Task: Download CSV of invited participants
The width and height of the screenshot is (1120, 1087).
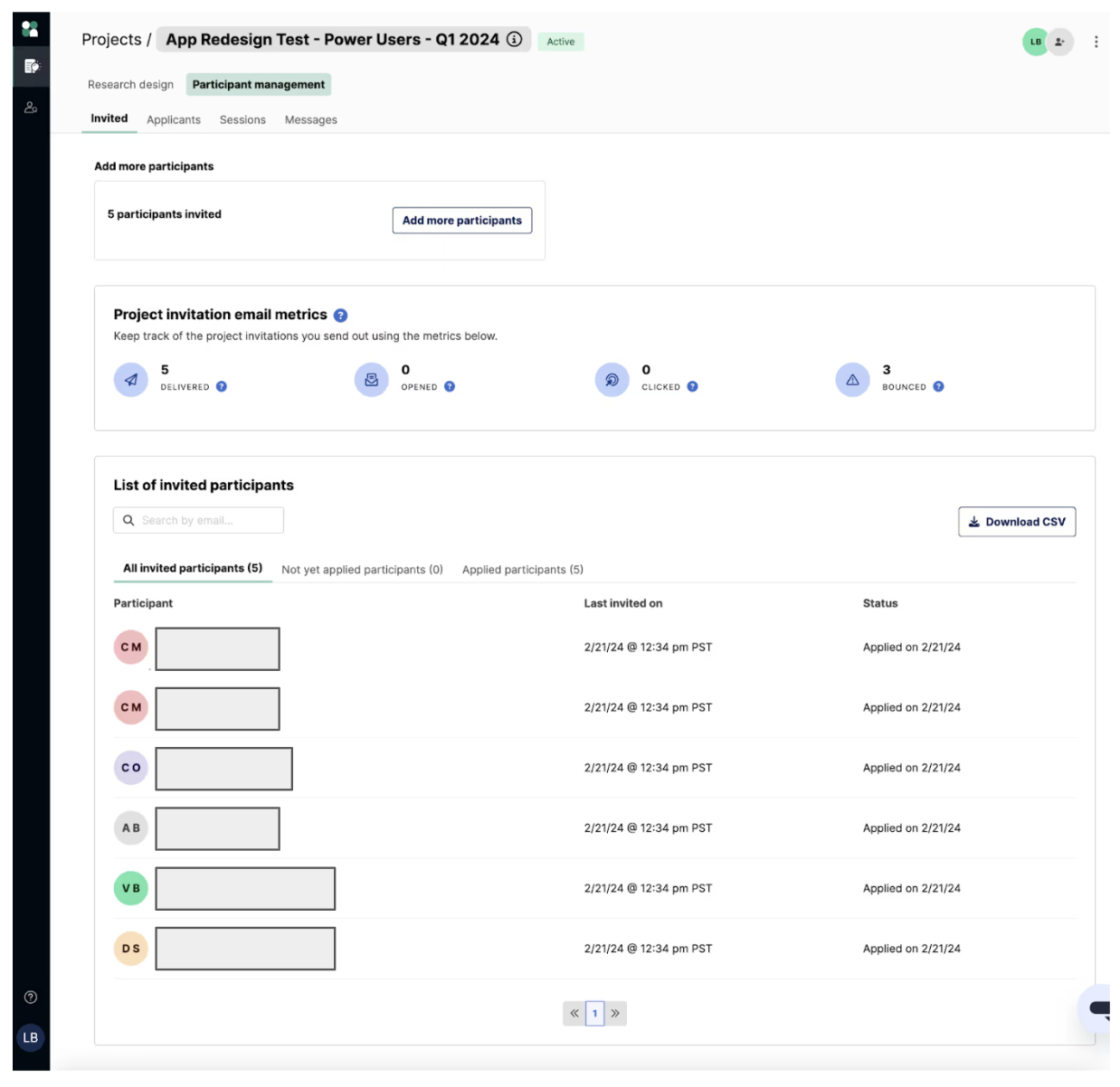Action: (x=1017, y=522)
